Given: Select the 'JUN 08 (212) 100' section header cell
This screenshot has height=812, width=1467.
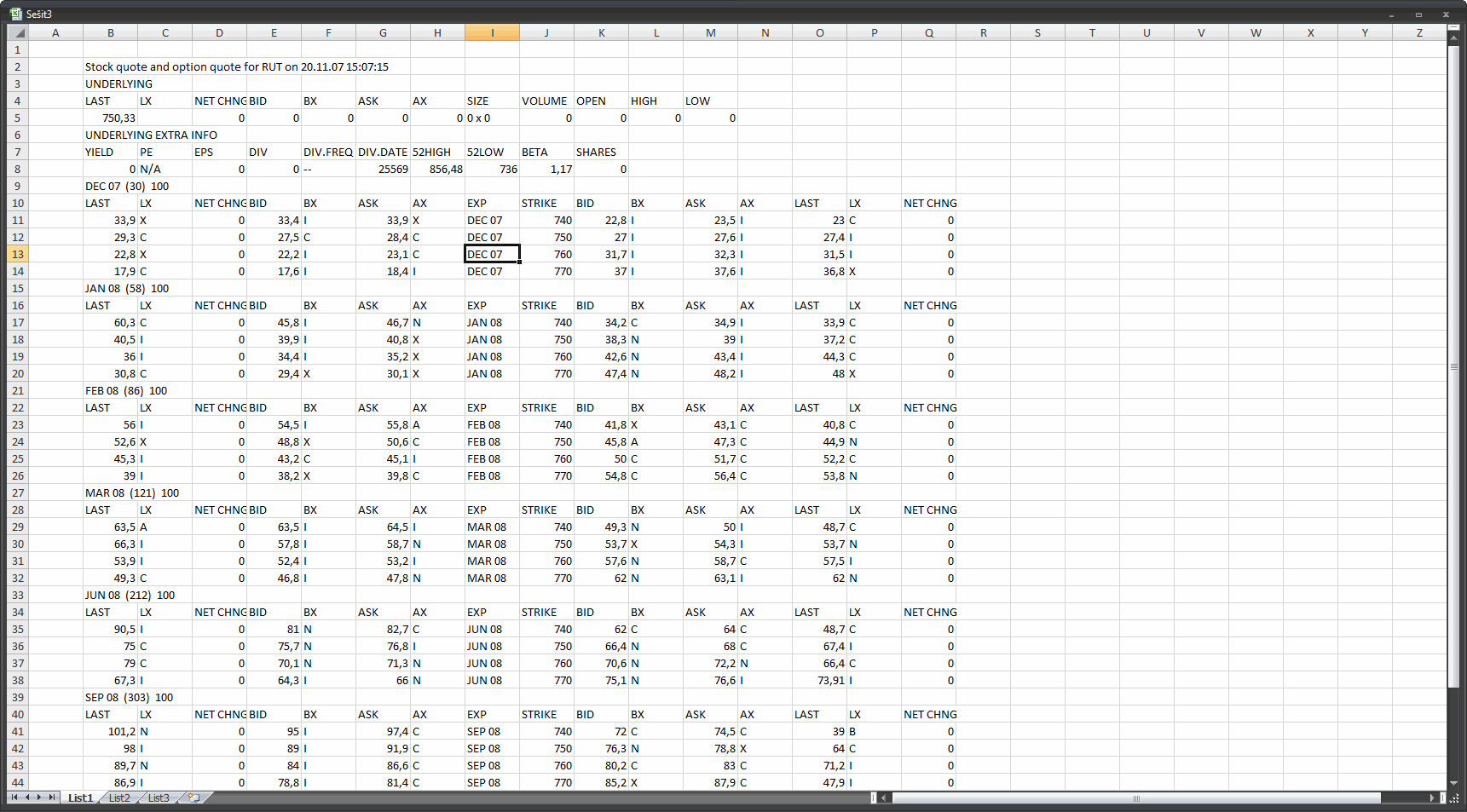Looking at the screenshot, I should point(130,595).
